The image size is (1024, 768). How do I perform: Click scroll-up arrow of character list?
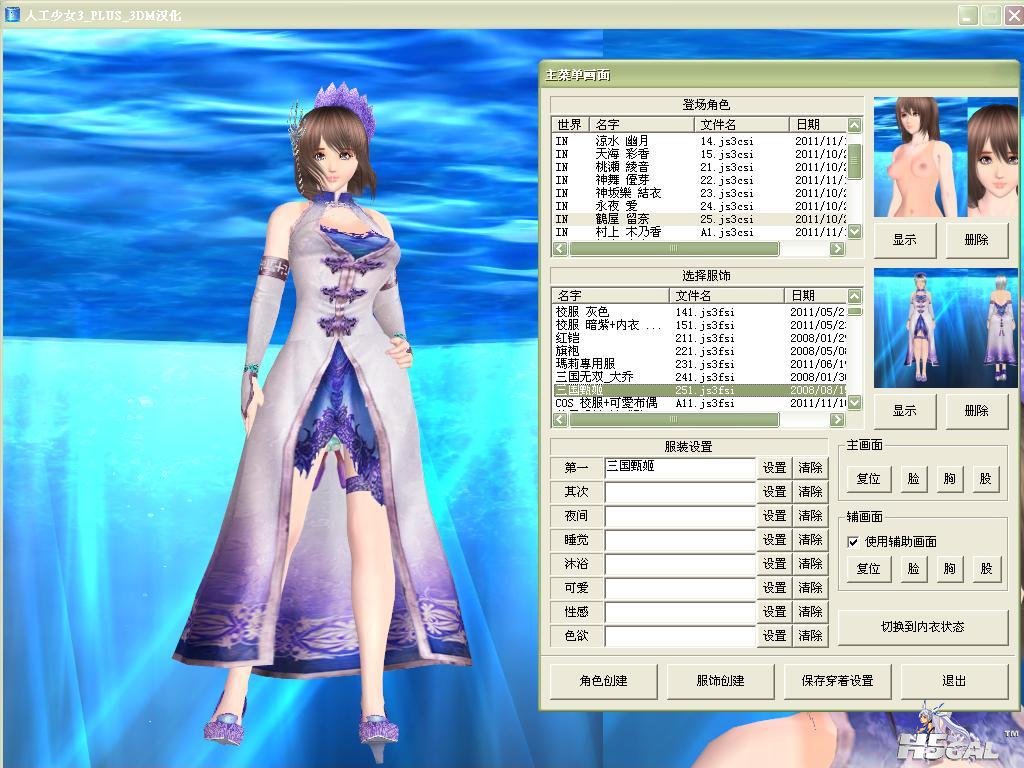[854, 125]
